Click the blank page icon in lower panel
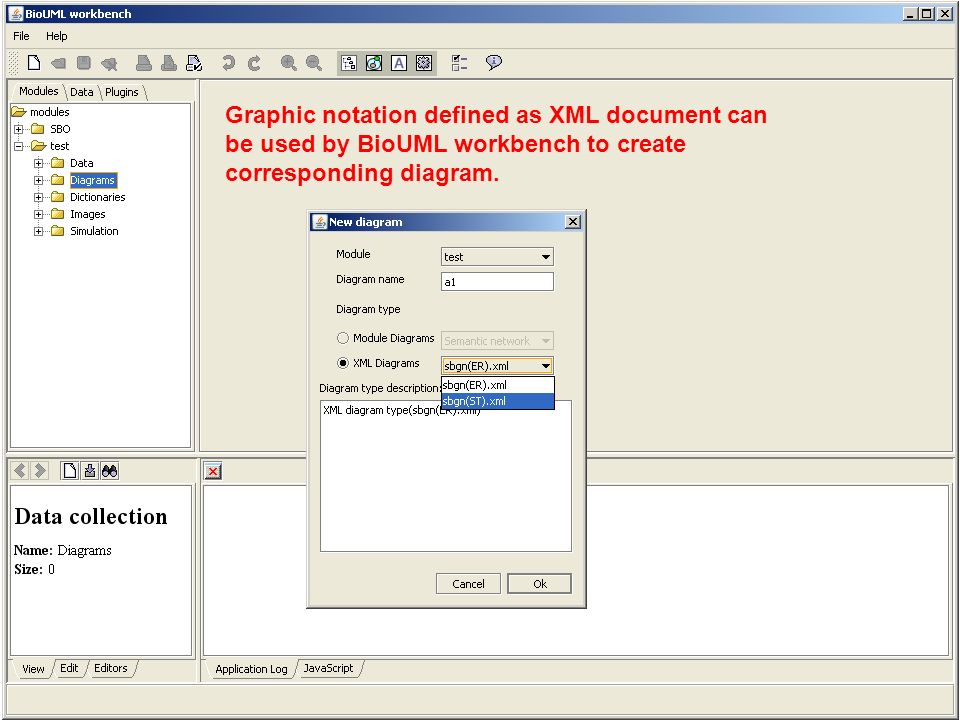Viewport: 960px width, 720px height. pos(70,470)
